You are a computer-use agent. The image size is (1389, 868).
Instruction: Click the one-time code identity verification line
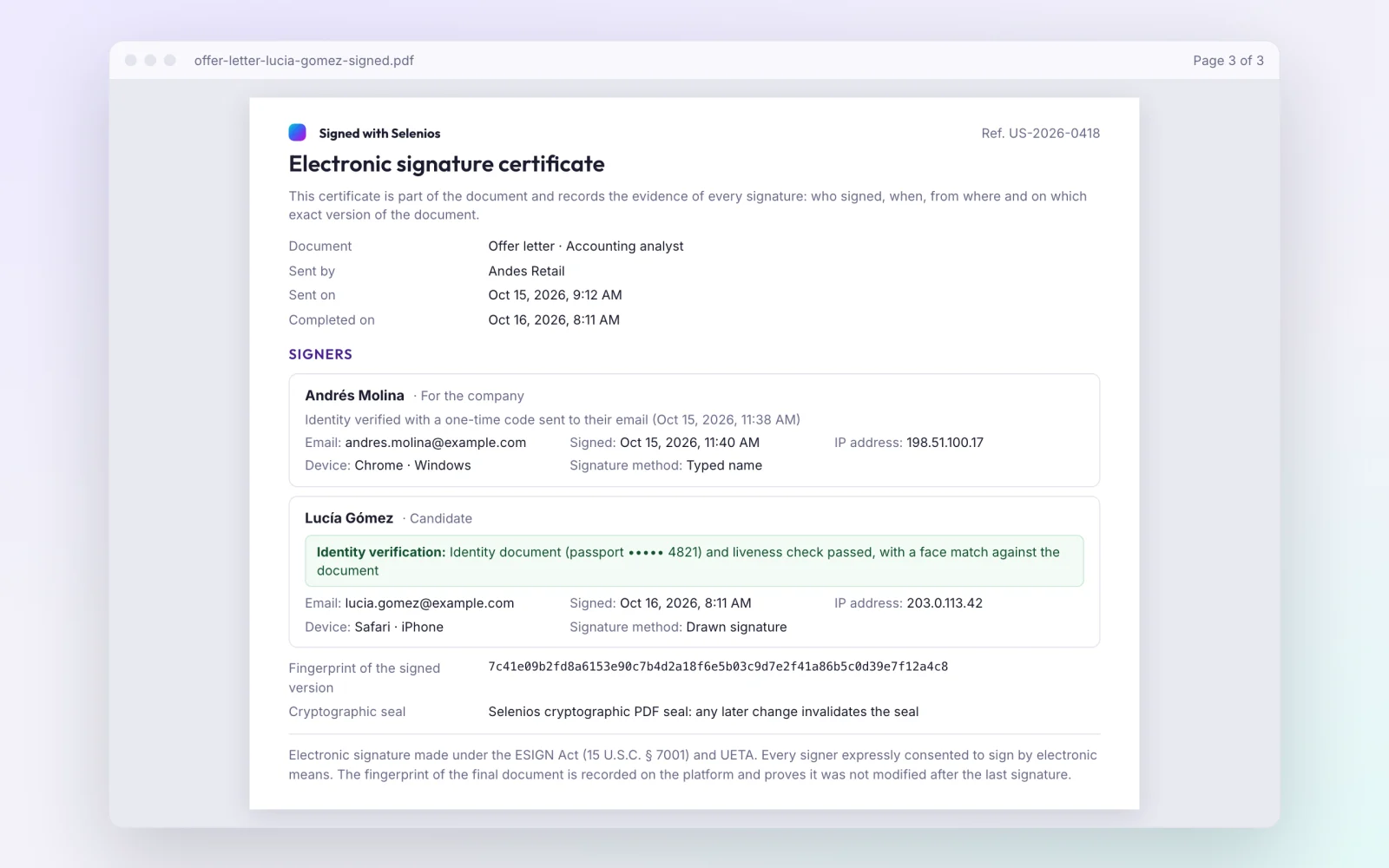(x=552, y=420)
